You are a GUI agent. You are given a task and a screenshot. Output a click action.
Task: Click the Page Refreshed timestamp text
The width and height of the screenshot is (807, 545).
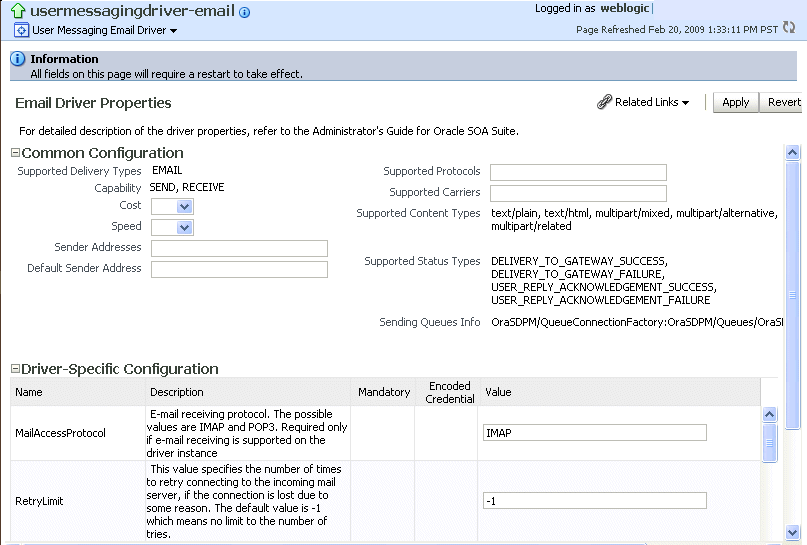[x=677, y=29]
